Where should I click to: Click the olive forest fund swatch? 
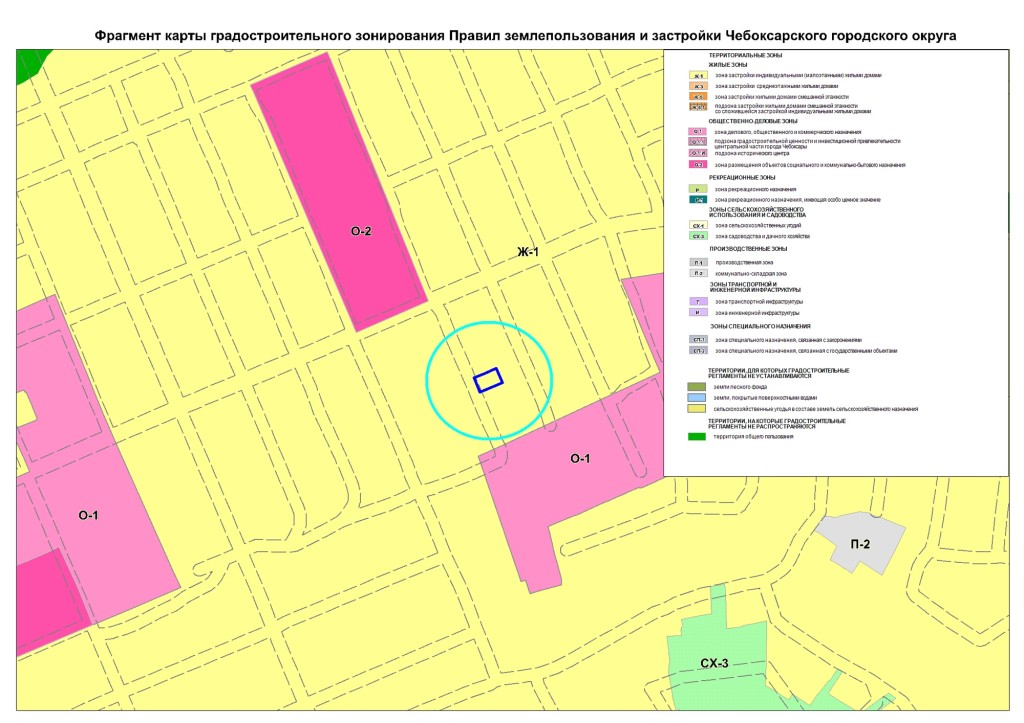point(697,387)
